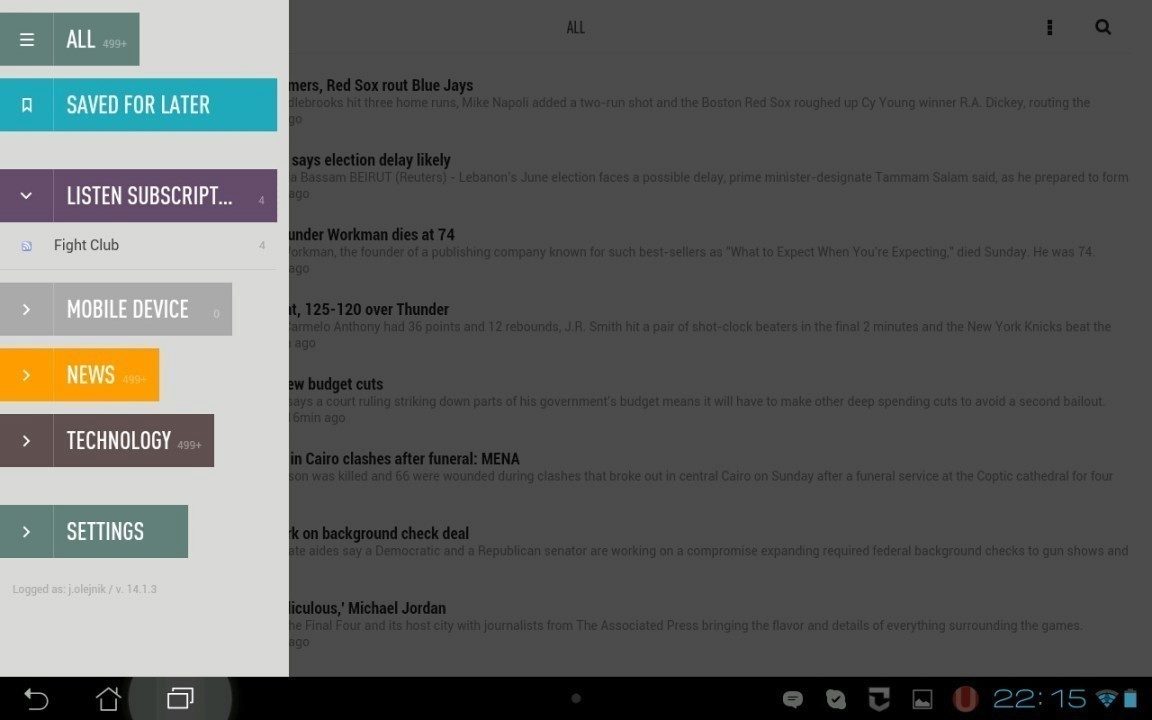1152x720 pixels.
Task: Expand the Mobile Device chevron
Action: pos(26,309)
